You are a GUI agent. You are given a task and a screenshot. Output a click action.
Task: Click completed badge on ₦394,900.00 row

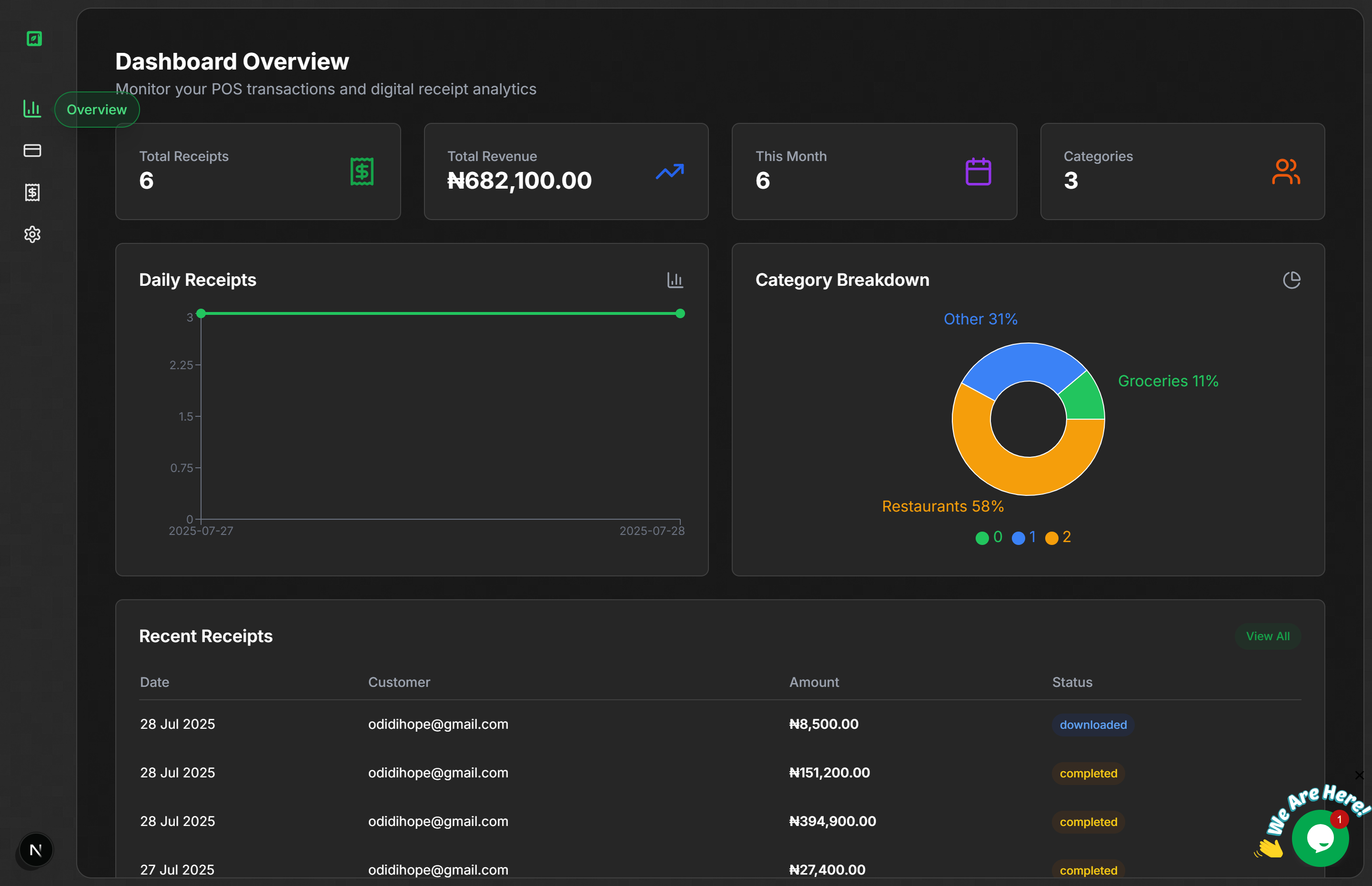[1089, 822]
